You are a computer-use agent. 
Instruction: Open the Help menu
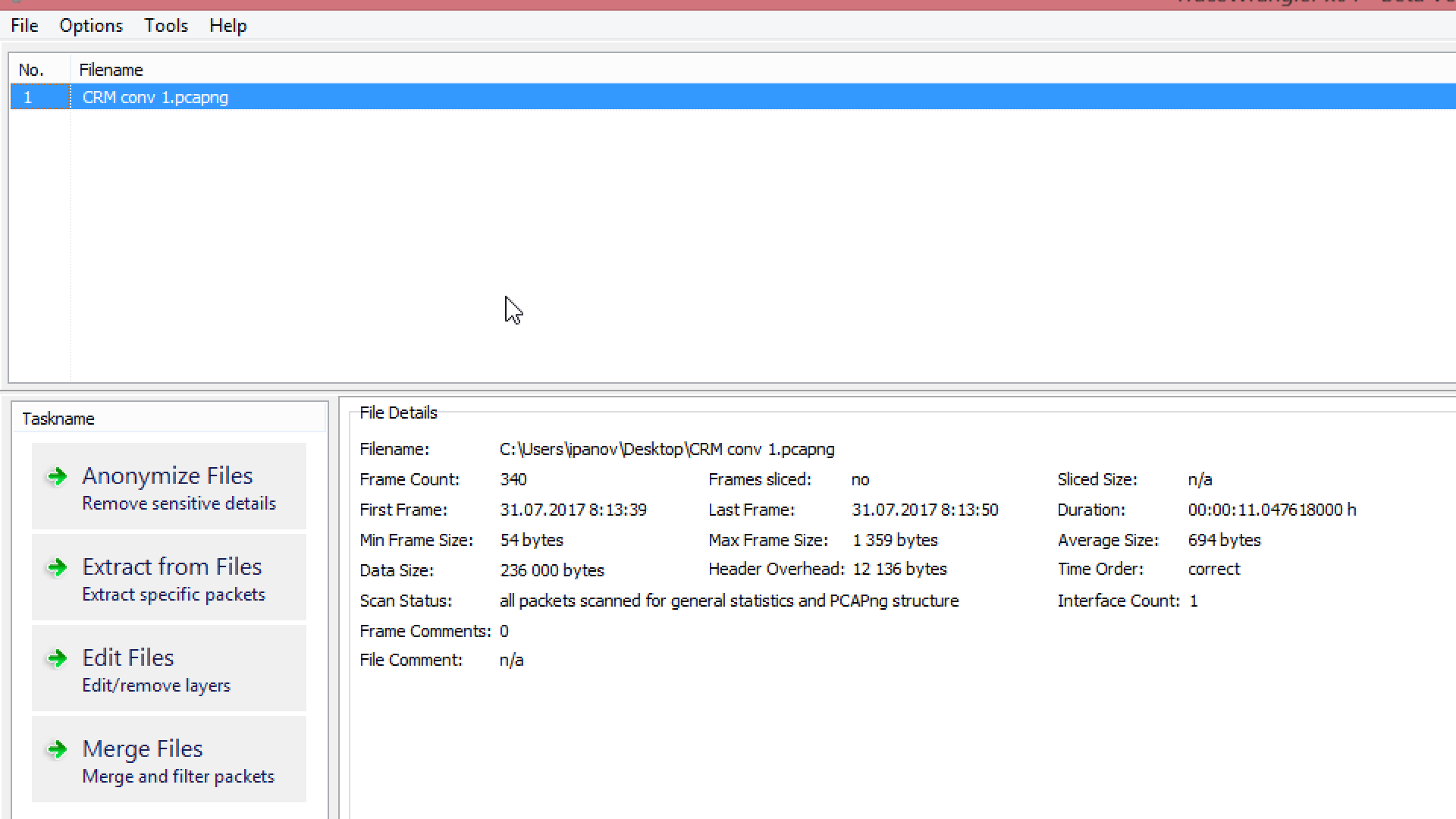coord(228,26)
